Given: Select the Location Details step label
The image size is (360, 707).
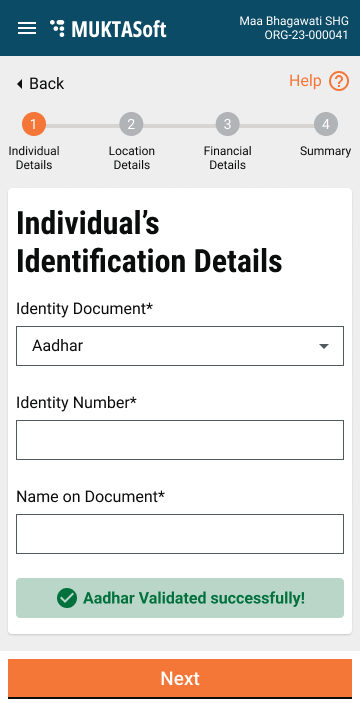Looking at the screenshot, I should pyautogui.click(x=132, y=158).
